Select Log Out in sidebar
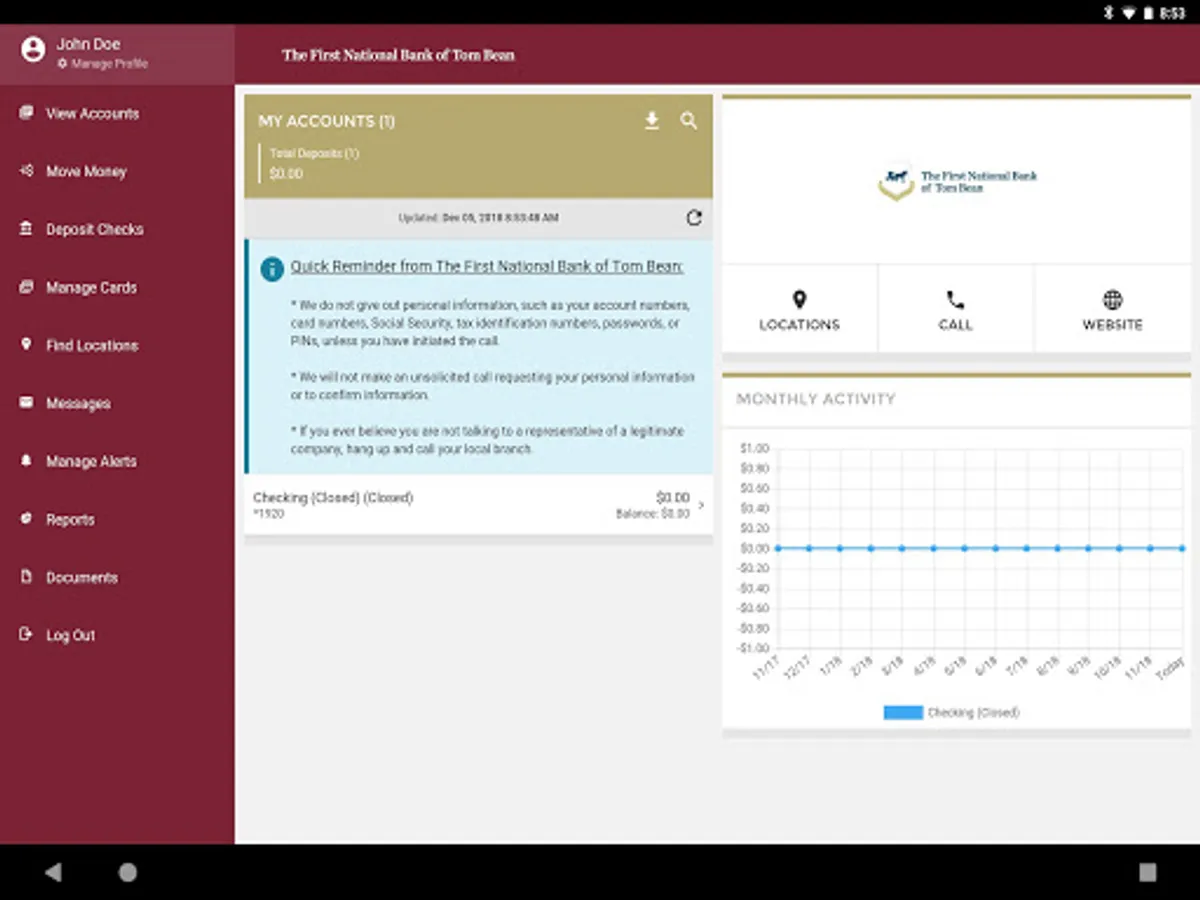The height and width of the screenshot is (900, 1200). pyautogui.click(x=71, y=636)
